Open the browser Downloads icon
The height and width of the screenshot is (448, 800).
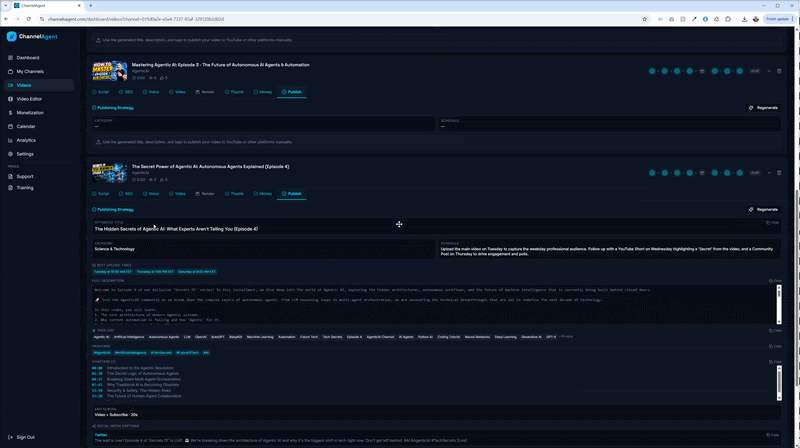point(744,19)
